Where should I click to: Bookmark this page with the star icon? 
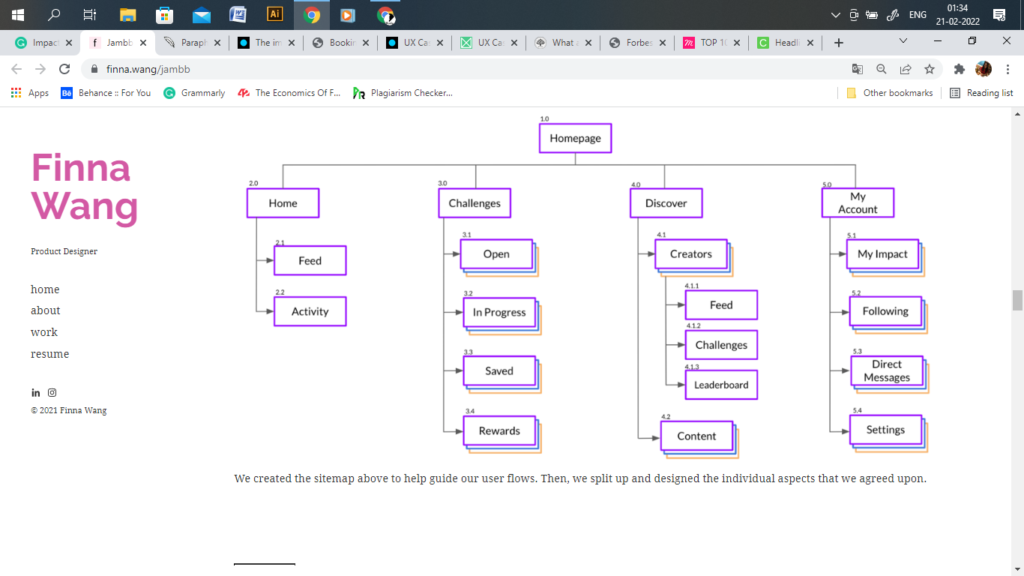click(x=930, y=69)
